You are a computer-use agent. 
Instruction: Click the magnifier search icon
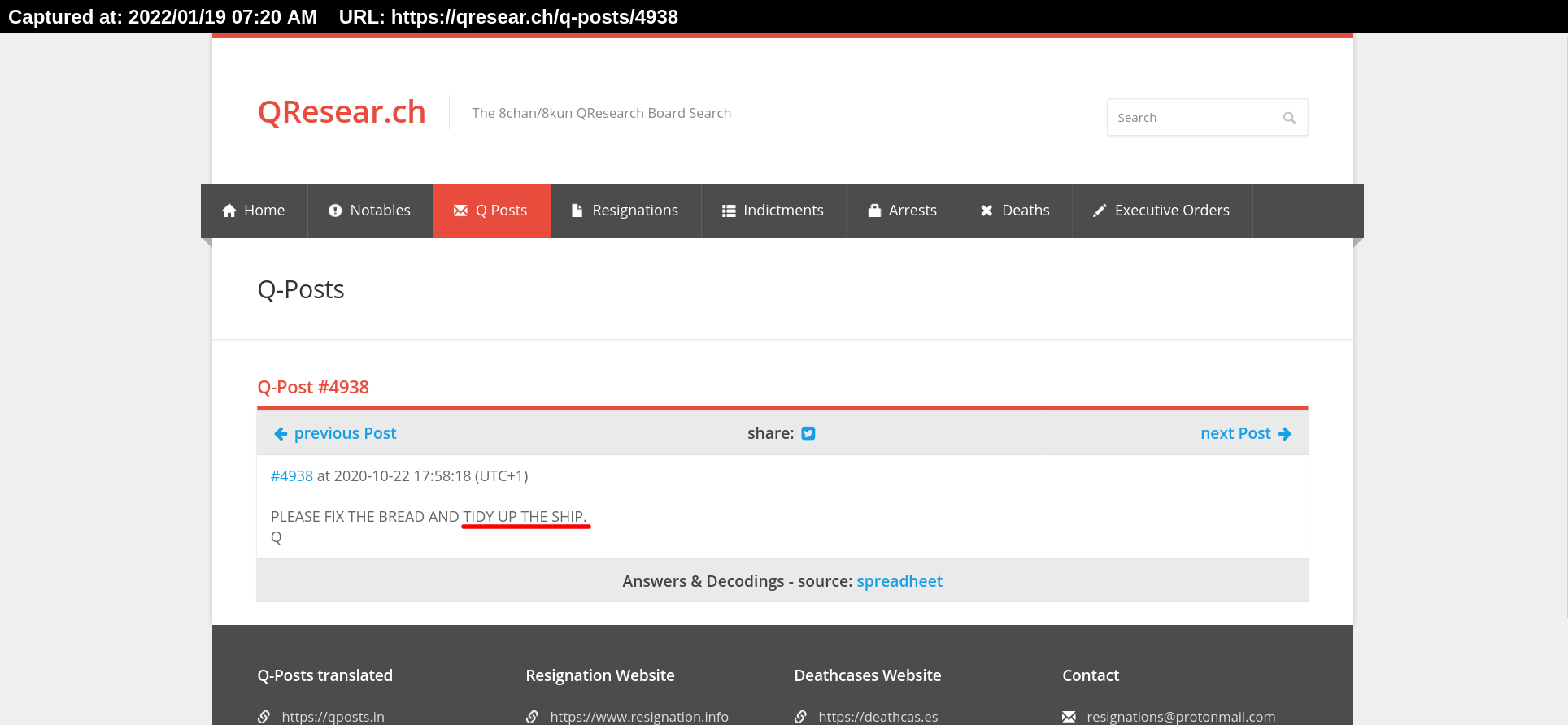pyautogui.click(x=1289, y=118)
